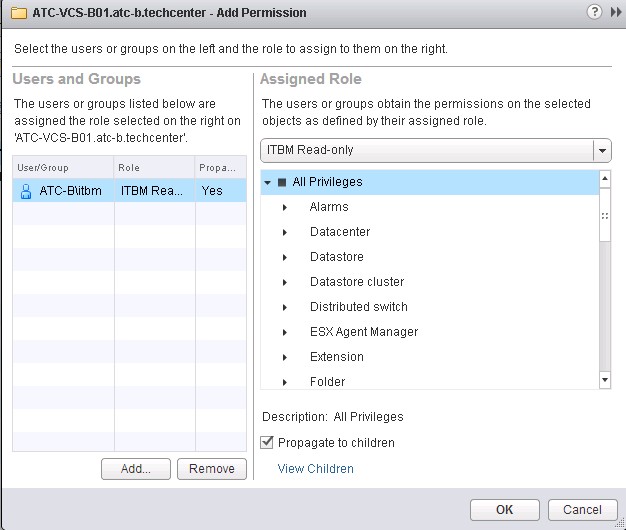This screenshot has width=626, height=530.
Task: Click the privileges list scroll down arrow
Action: (604, 380)
